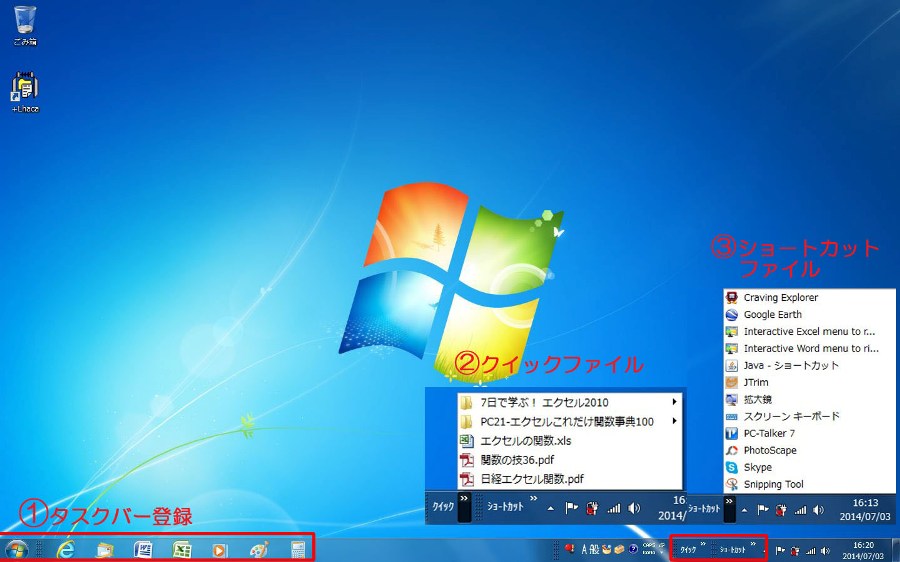The width and height of the screenshot is (900, 562).
Task: Open the Java - ショートカット entry
Action: point(809,365)
